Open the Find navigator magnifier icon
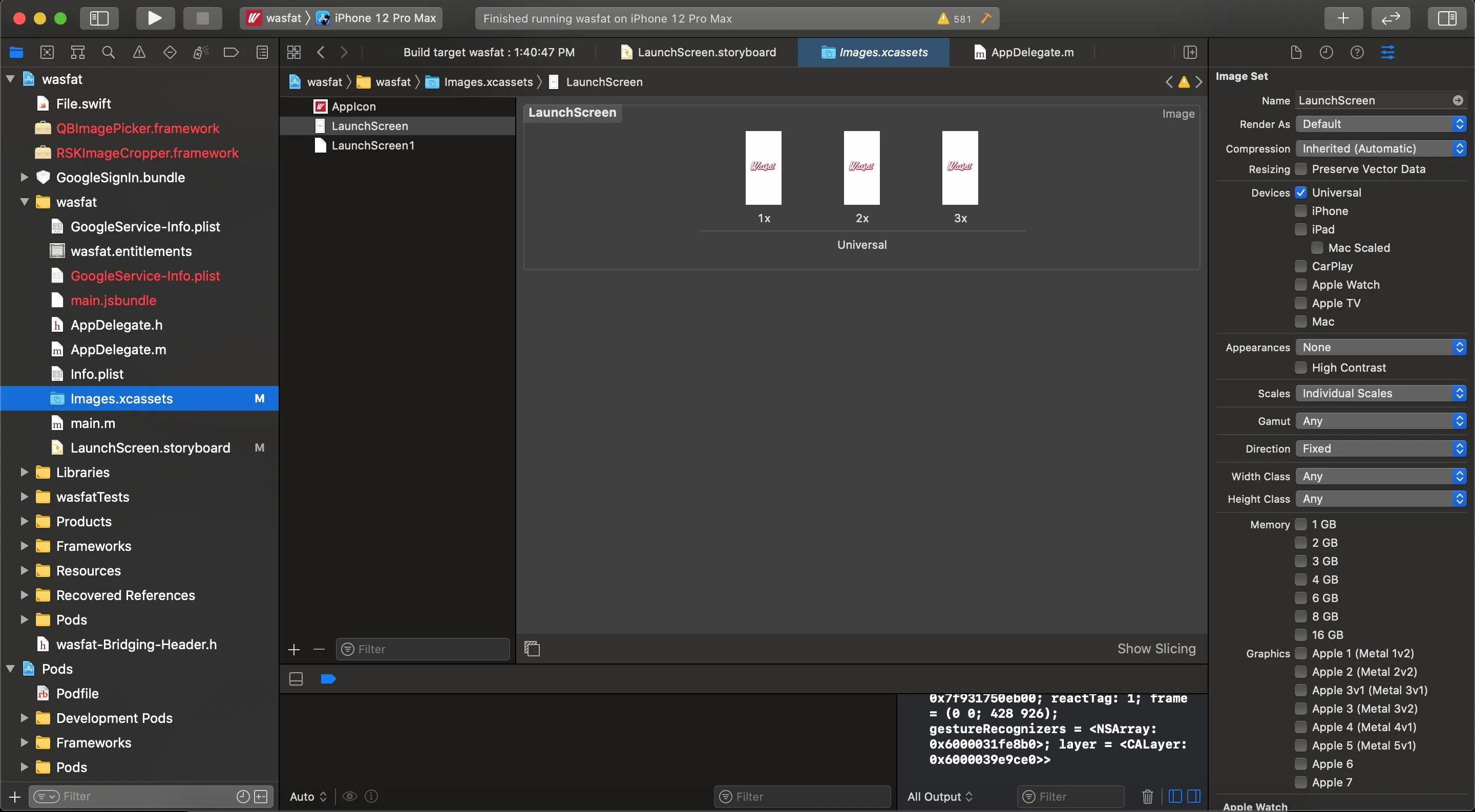Image resolution: width=1475 pixels, height=812 pixels. coord(108,53)
